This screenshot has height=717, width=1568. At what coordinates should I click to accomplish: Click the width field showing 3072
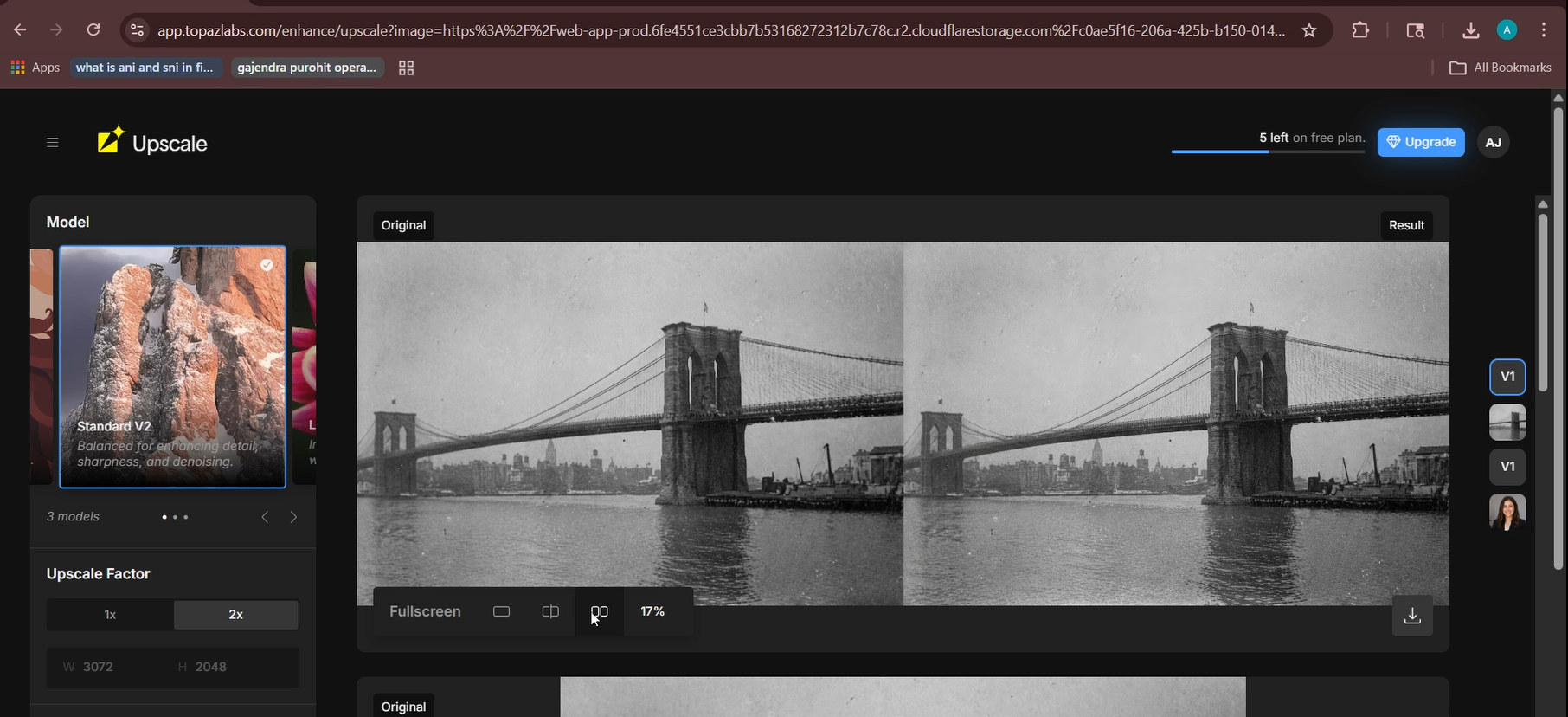click(x=110, y=667)
